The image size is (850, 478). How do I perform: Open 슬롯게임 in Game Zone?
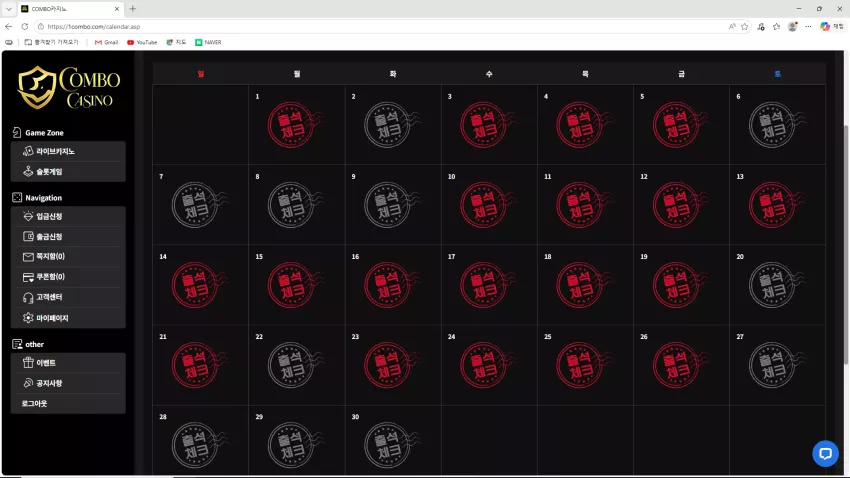[68, 172]
